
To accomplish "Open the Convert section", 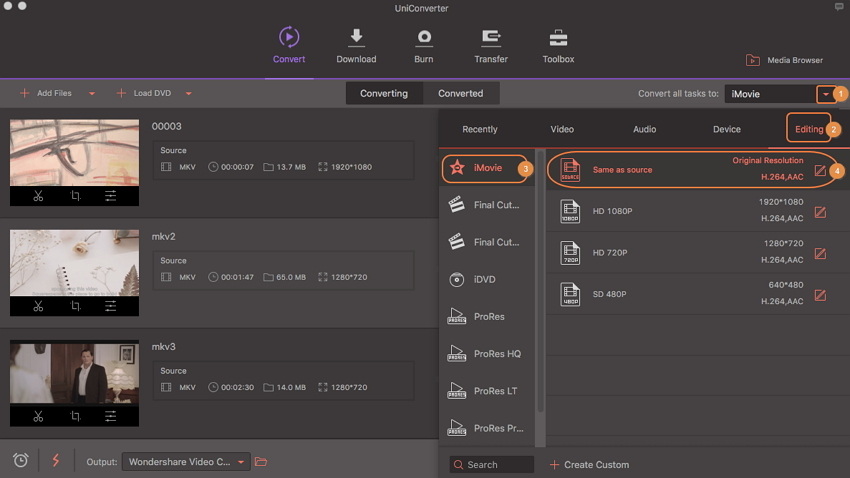I will point(289,45).
